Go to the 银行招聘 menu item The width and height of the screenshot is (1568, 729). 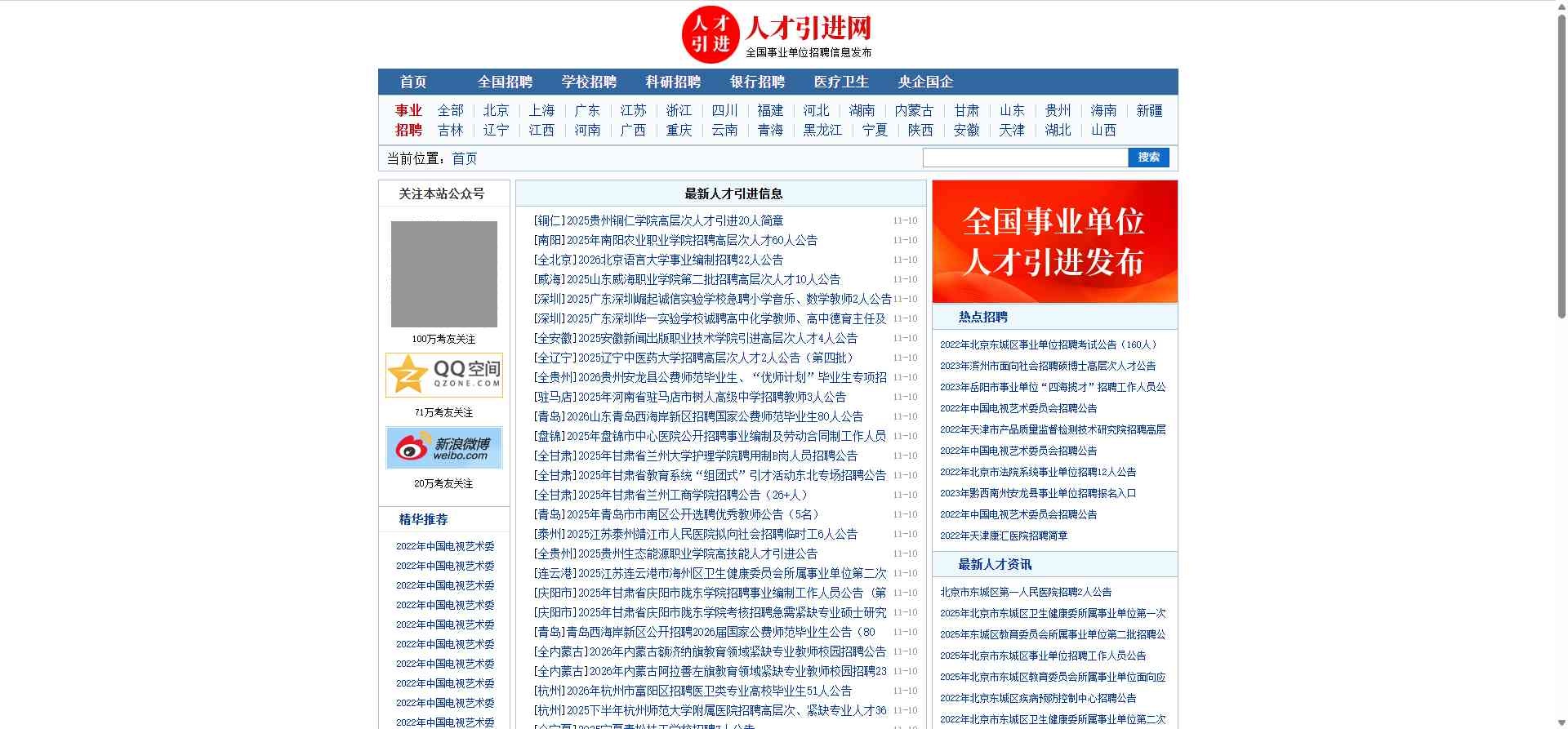[x=757, y=82]
